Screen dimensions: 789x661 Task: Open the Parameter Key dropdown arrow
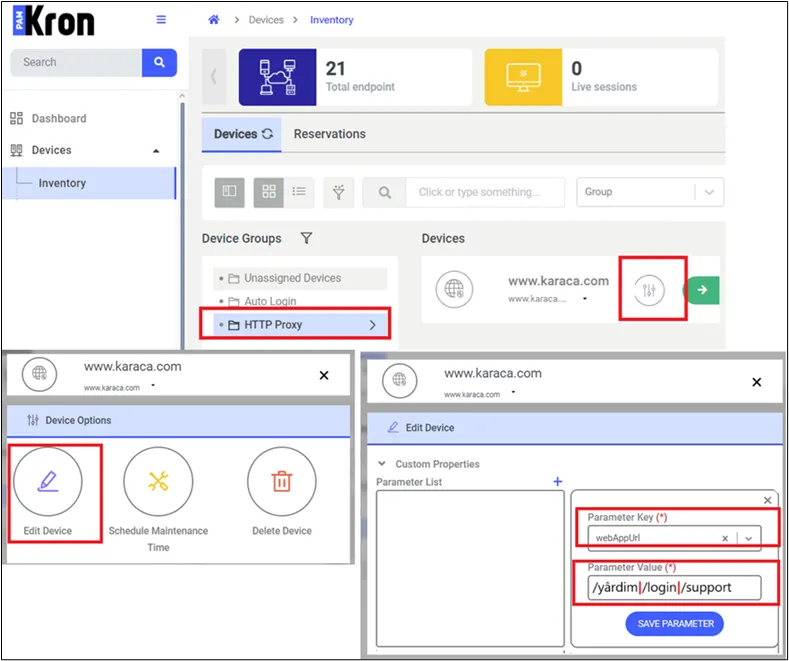coord(749,538)
